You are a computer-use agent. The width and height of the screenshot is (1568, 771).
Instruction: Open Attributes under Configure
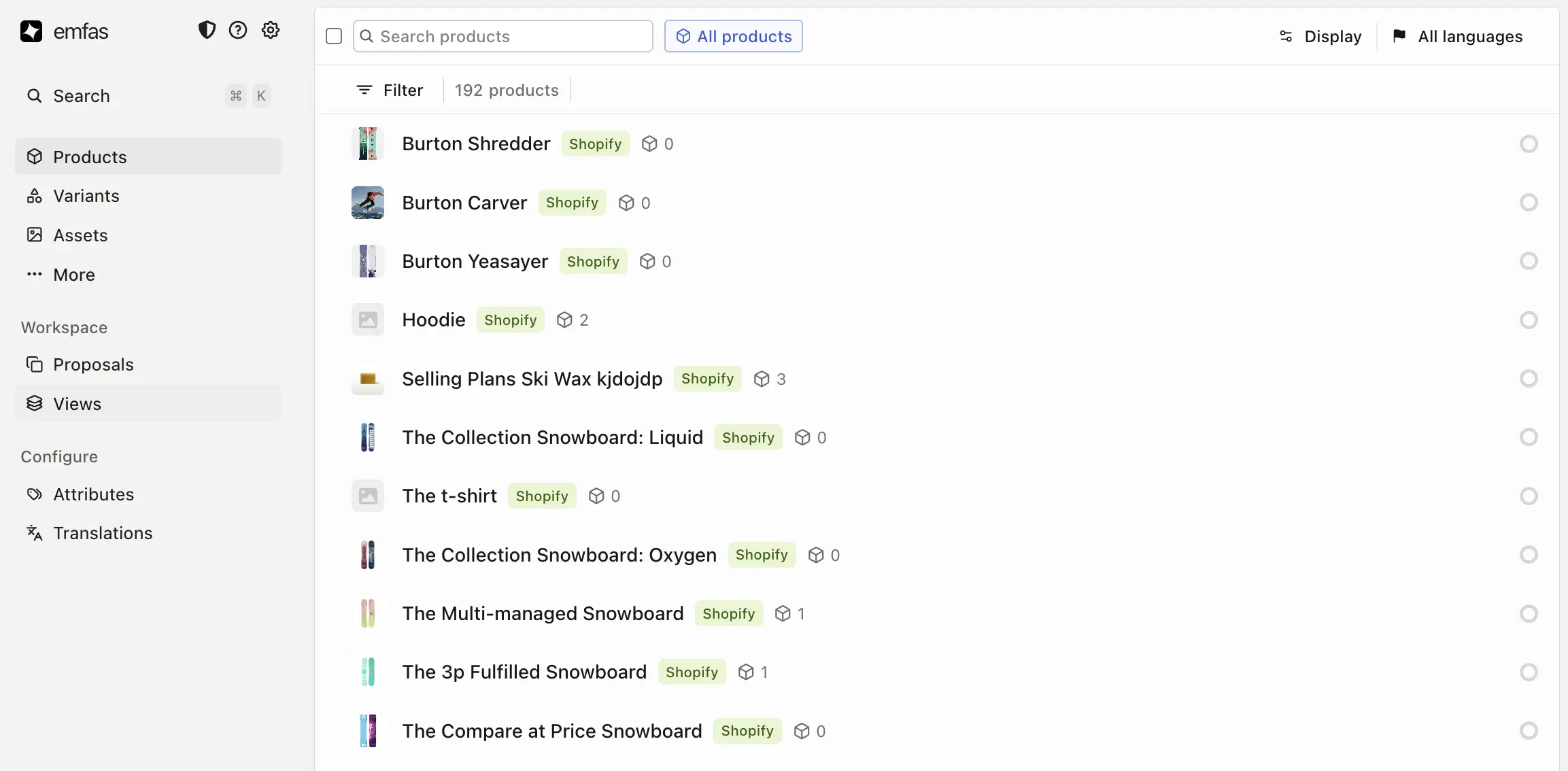coord(93,494)
